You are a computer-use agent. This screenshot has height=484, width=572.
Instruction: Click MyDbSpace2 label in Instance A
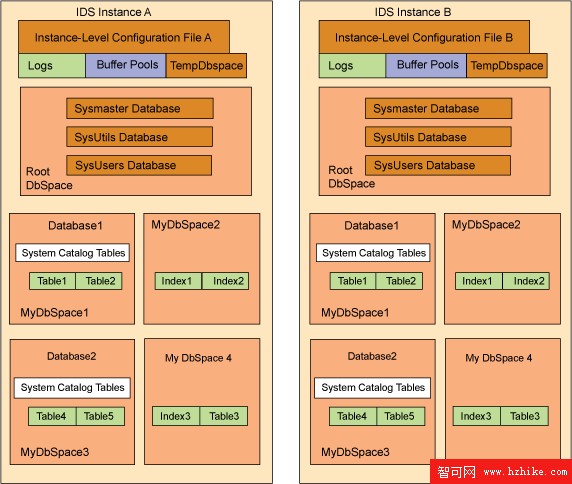(186, 225)
